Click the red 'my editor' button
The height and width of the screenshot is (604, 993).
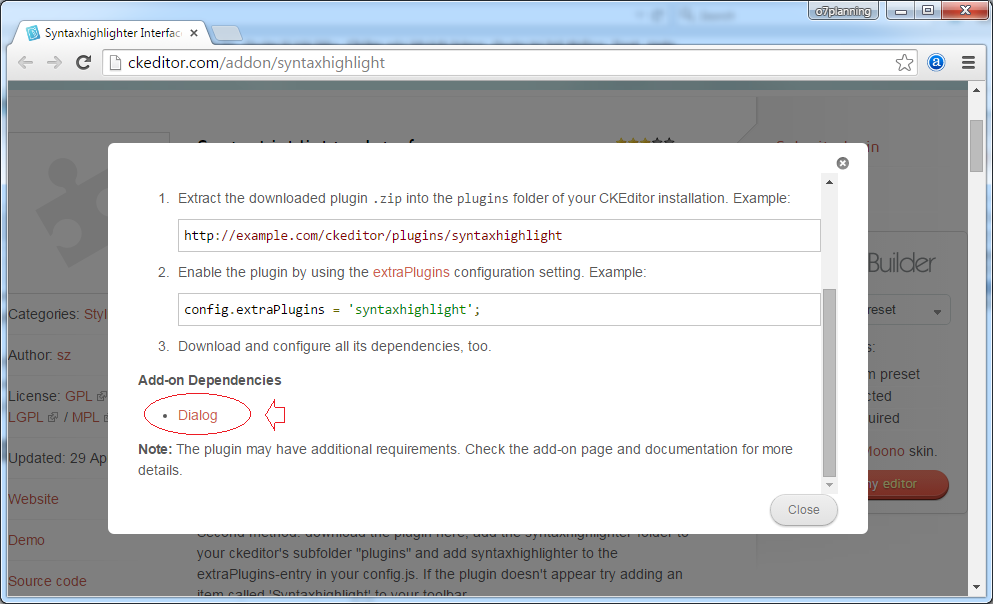pos(908,484)
